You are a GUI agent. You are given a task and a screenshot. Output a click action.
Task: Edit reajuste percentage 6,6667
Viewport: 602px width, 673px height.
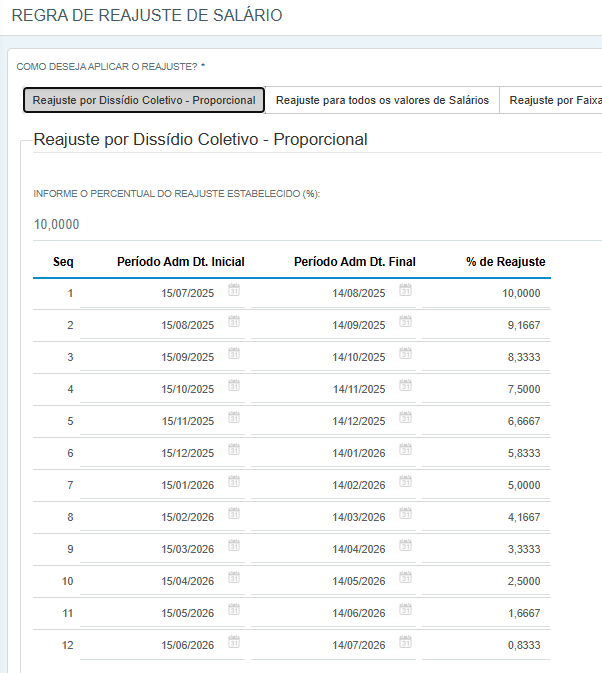(486, 421)
